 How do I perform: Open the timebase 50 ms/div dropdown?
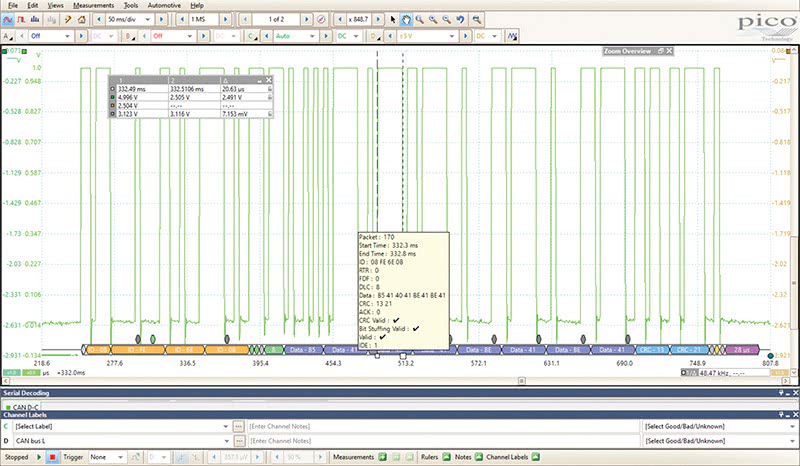[x=130, y=19]
